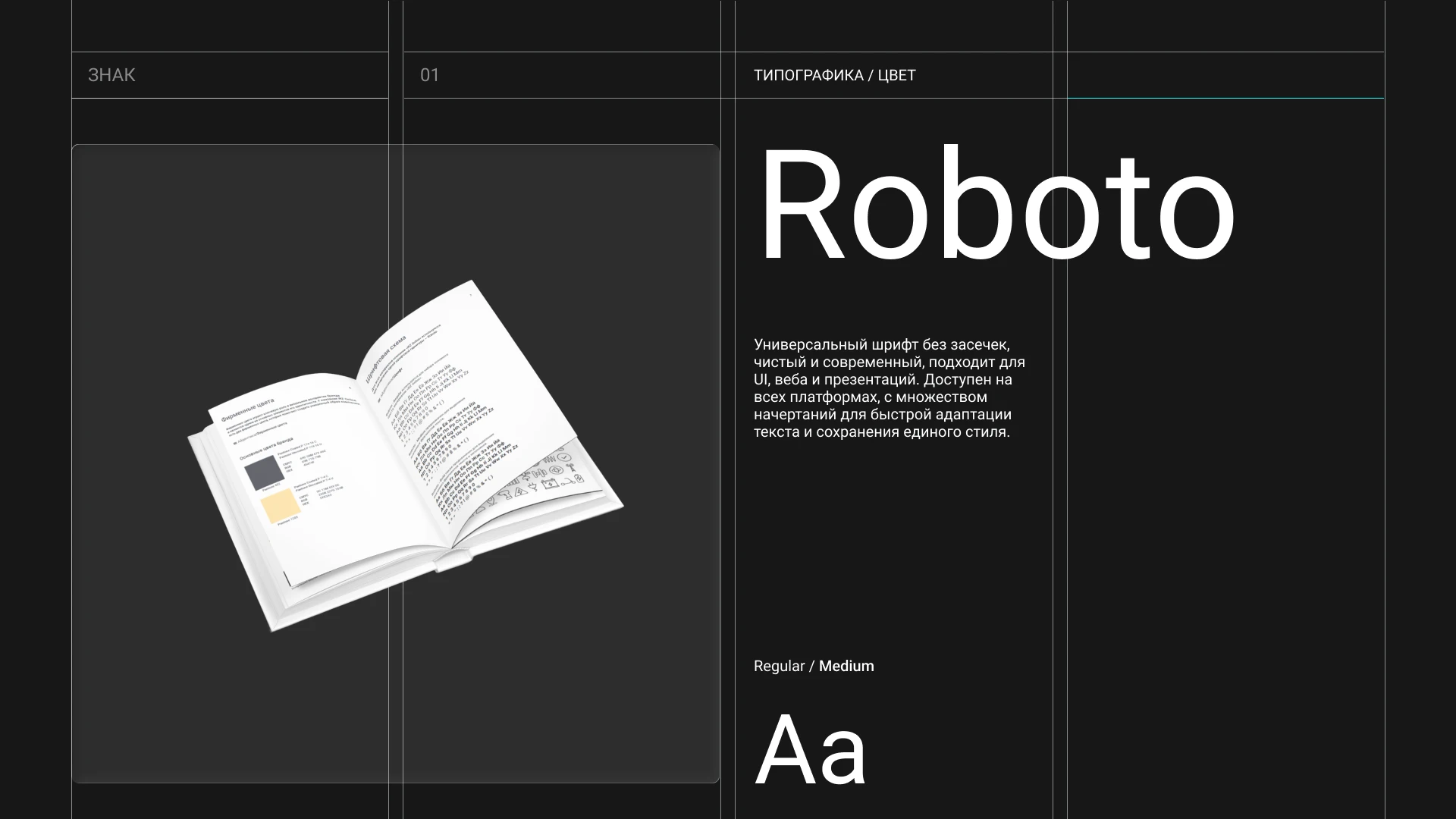Select the 01 section number
Viewport: 1456px width, 819px height.
[429, 75]
